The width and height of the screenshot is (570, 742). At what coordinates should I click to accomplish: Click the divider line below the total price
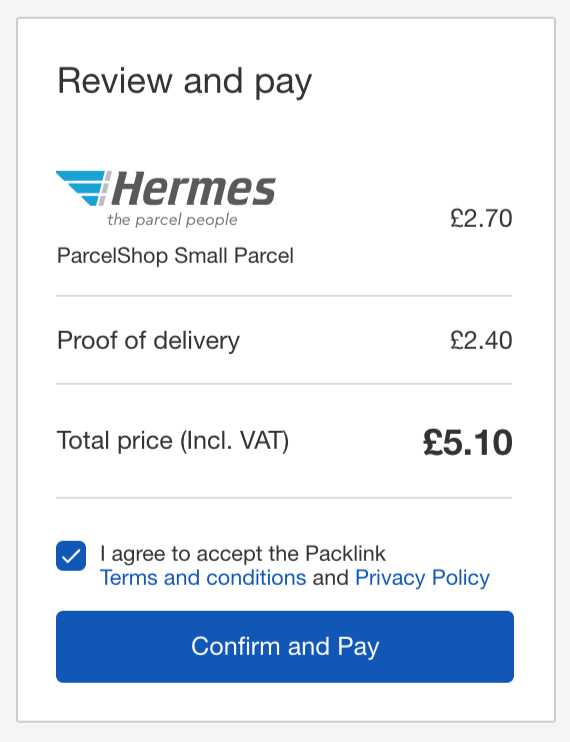click(284, 498)
